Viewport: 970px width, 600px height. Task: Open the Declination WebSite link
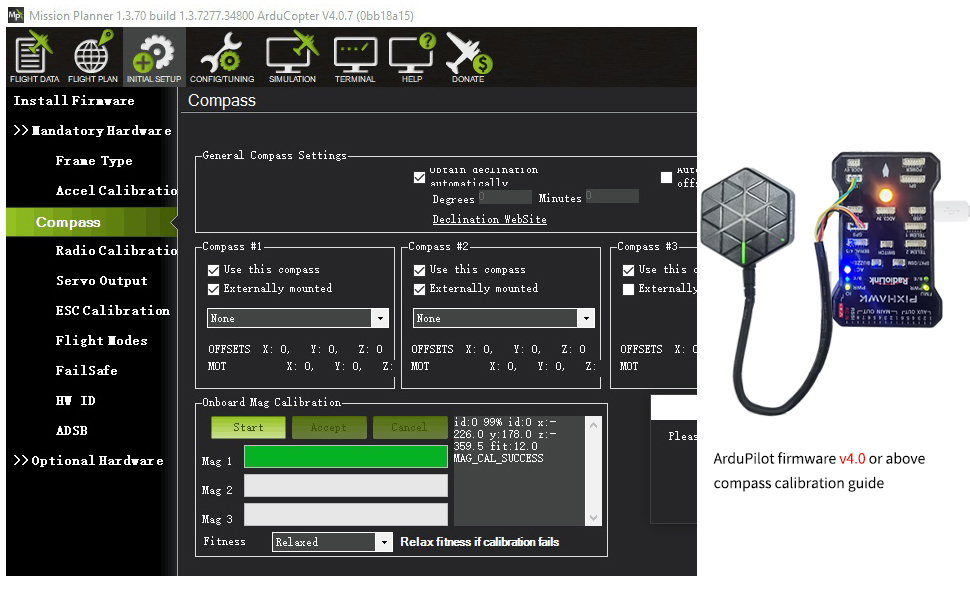[489, 220]
